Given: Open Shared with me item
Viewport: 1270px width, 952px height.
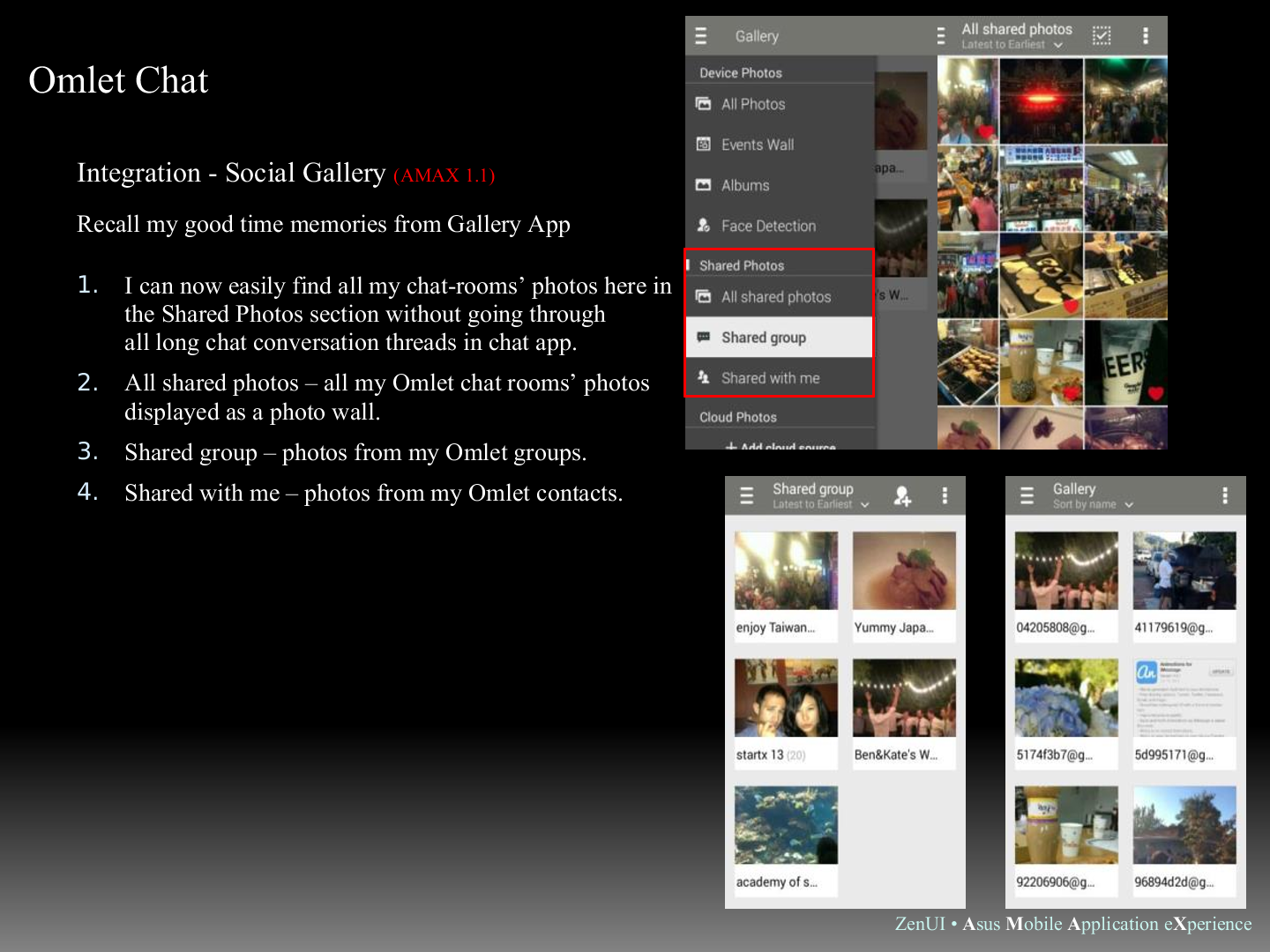Looking at the screenshot, I should click(x=770, y=378).
